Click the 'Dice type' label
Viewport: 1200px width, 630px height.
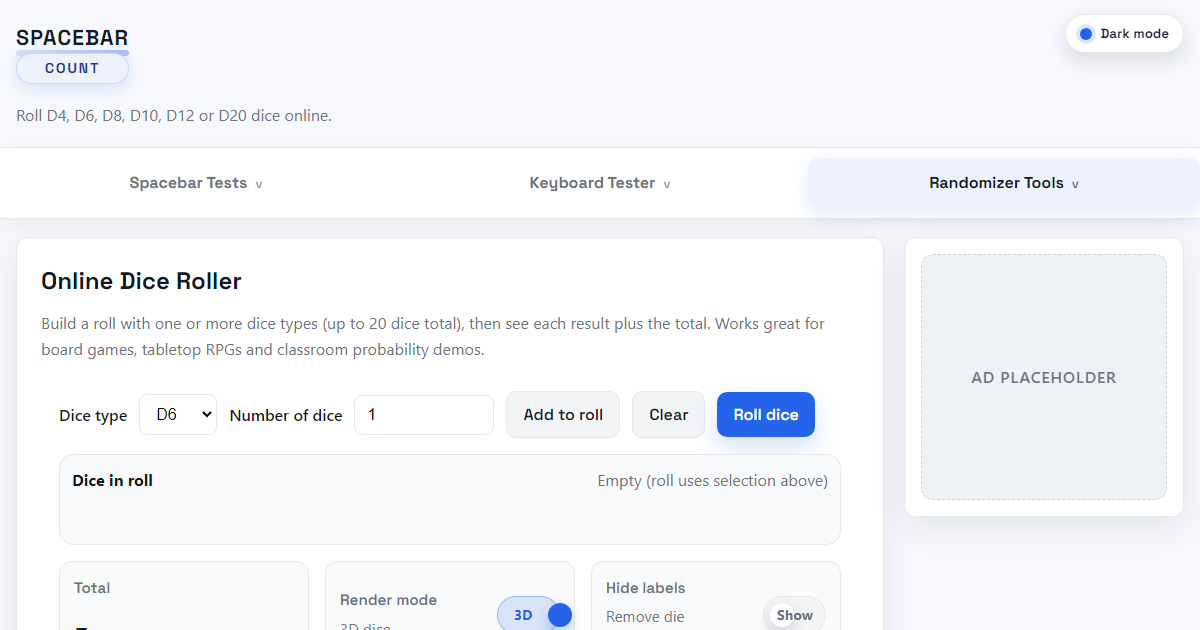(x=93, y=416)
